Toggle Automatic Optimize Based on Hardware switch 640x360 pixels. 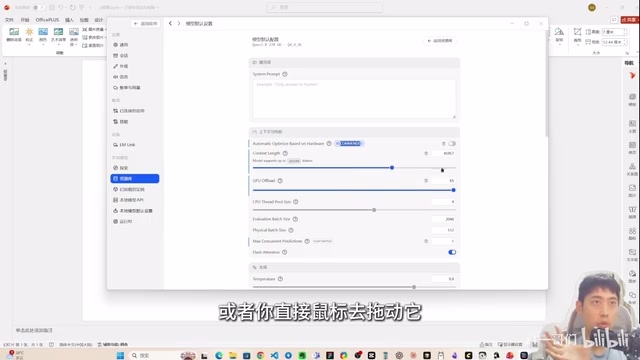452,144
